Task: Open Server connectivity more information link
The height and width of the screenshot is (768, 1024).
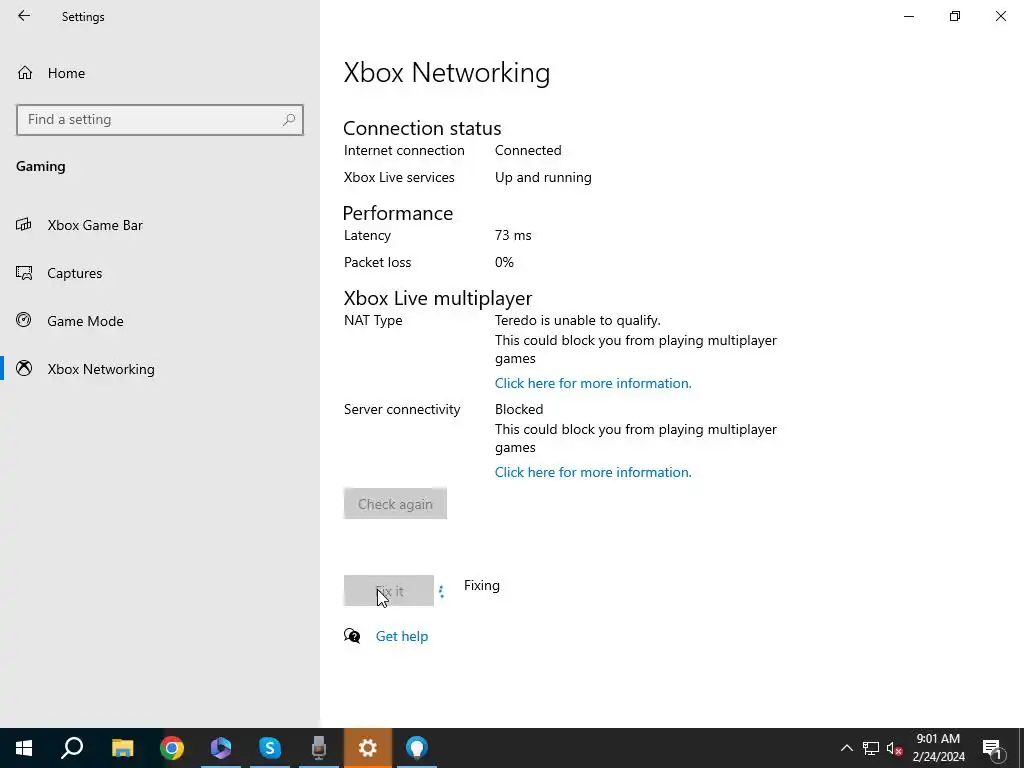Action: (593, 472)
